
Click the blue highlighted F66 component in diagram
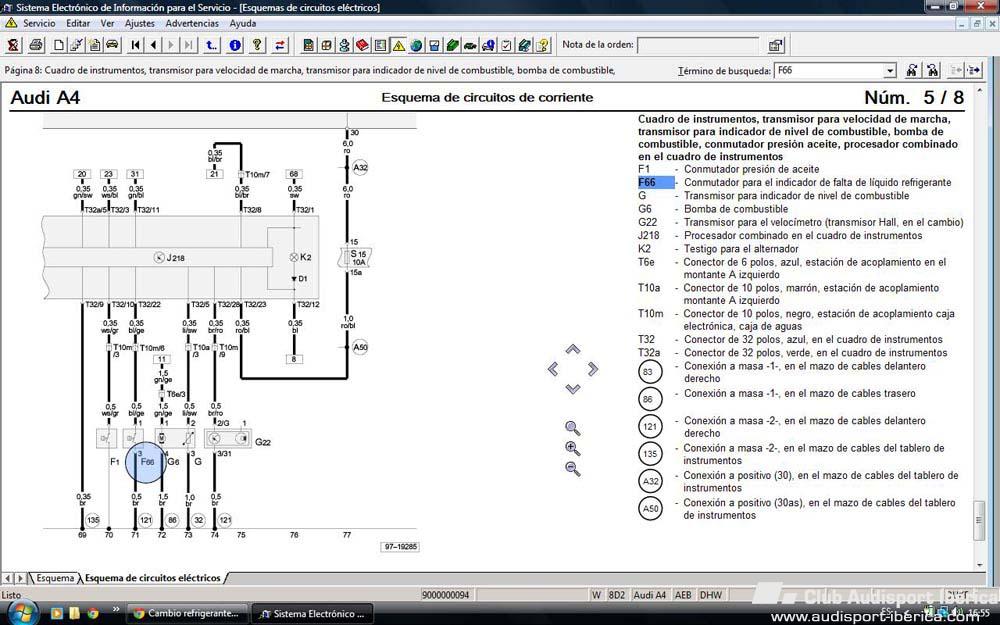tap(146, 462)
